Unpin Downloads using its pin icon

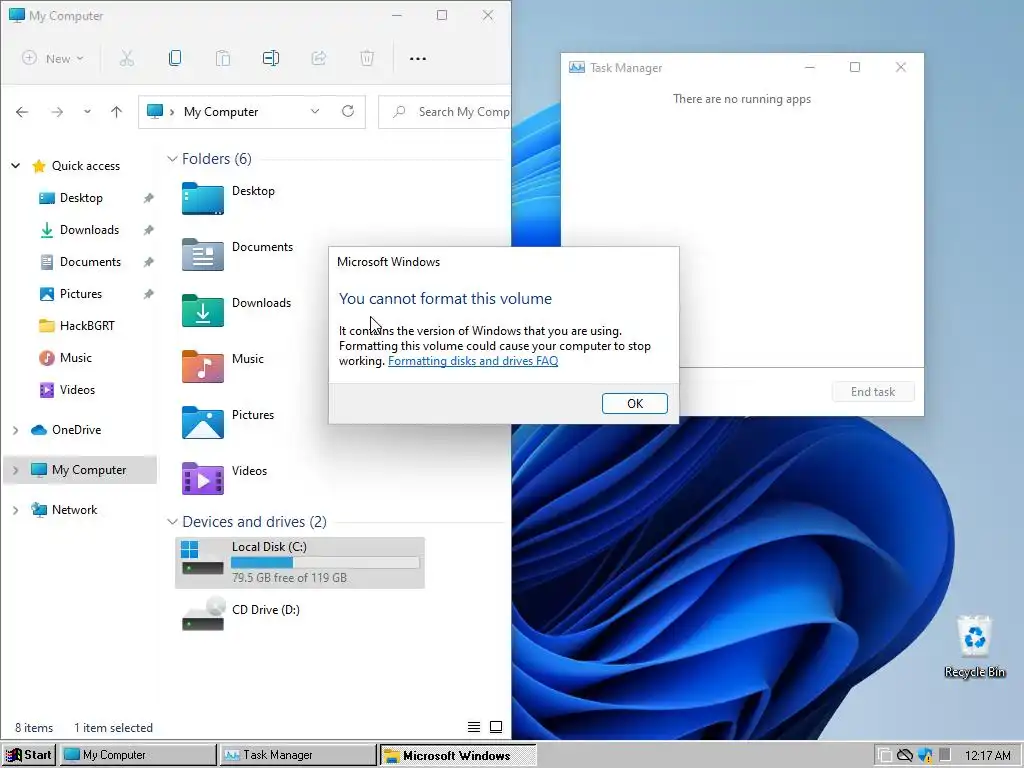point(148,230)
